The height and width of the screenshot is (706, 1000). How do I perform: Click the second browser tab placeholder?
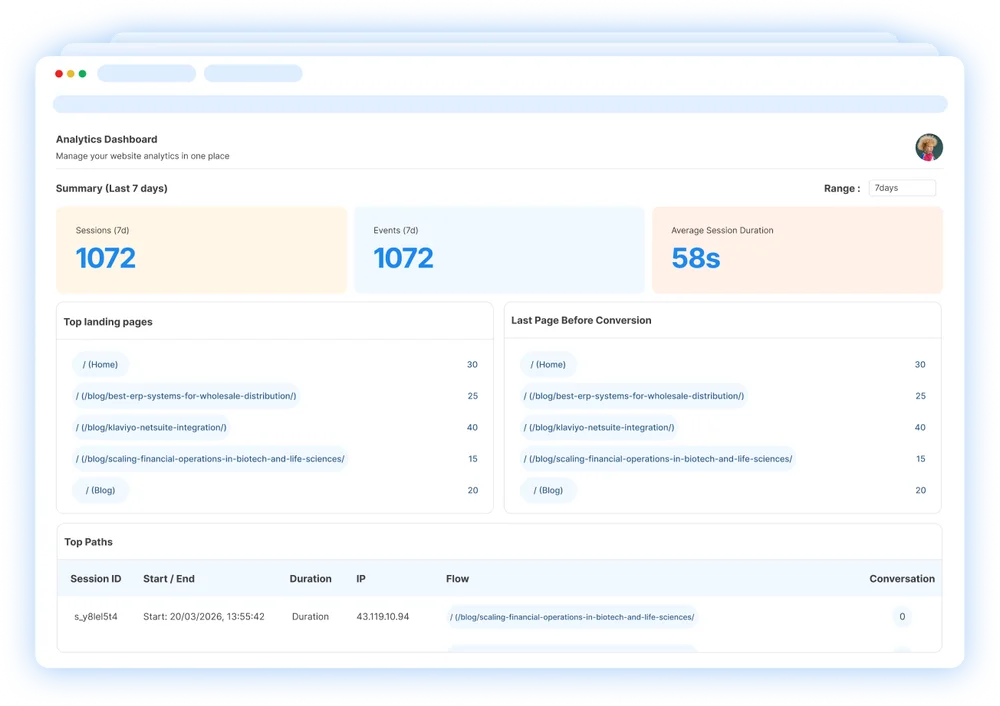tap(253, 73)
